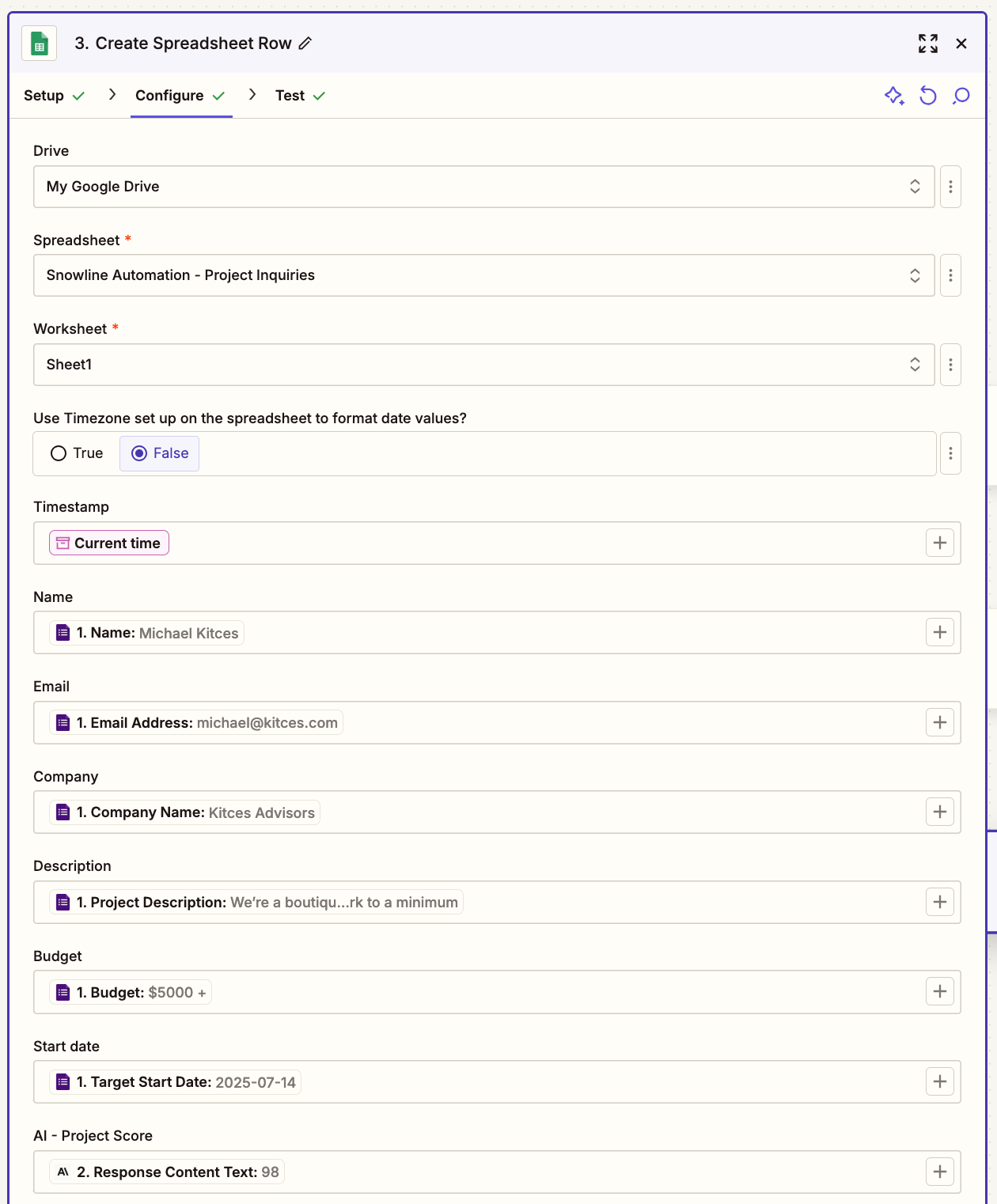Image resolution: width=997 pixels, height=1204 pixels.
Task: Click the Name: Michael Kitces pill
Action: [x=146, y=633]
